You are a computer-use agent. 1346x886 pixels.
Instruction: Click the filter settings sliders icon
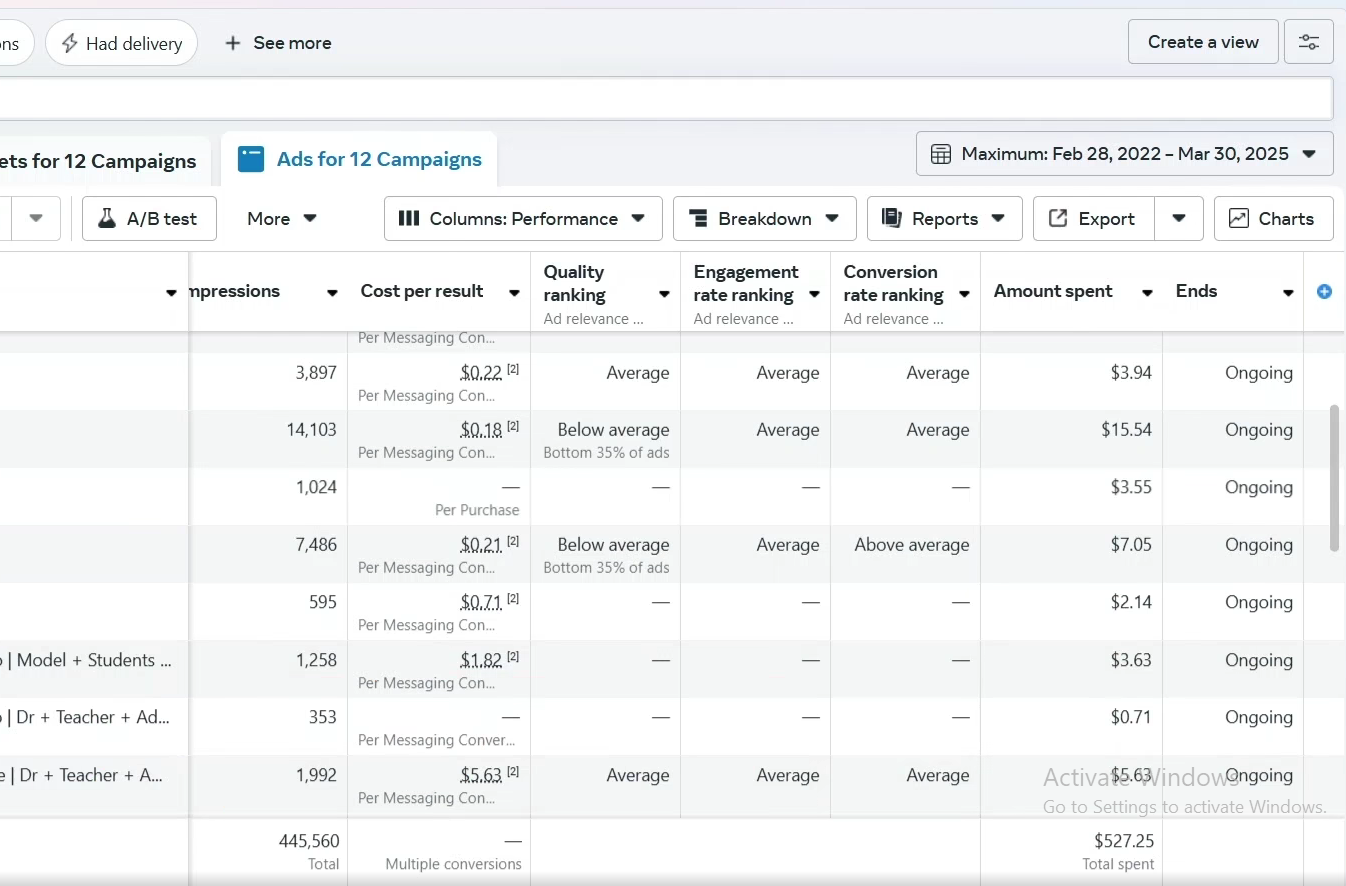tap(1308, 42)
